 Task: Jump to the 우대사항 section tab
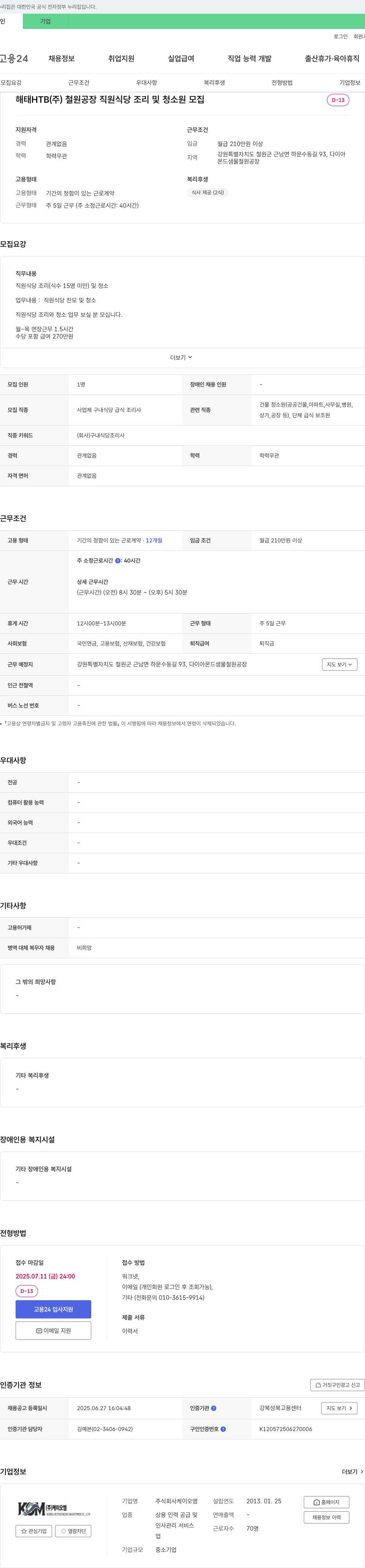pyautogui.click(x=146, y=83)
